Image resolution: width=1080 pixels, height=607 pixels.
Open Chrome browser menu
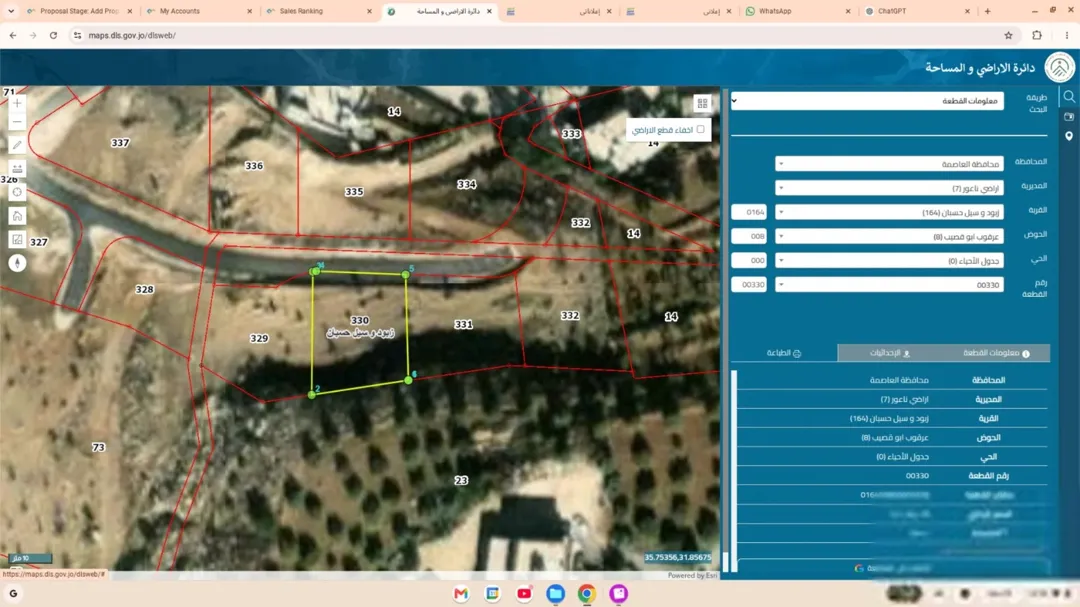(x=1067, y=35)
